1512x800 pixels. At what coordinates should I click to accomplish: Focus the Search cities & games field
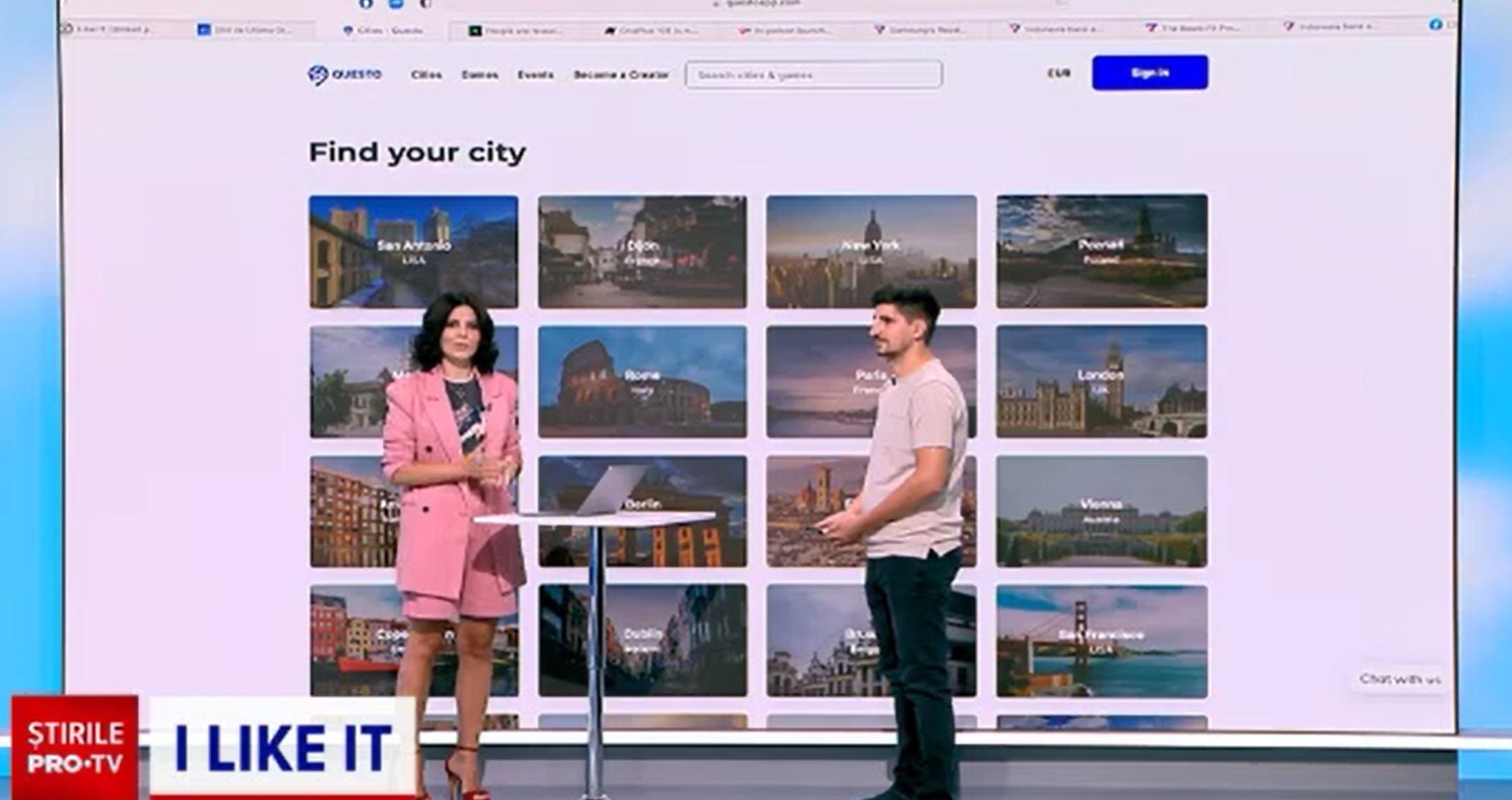click(x=813, y=75)
